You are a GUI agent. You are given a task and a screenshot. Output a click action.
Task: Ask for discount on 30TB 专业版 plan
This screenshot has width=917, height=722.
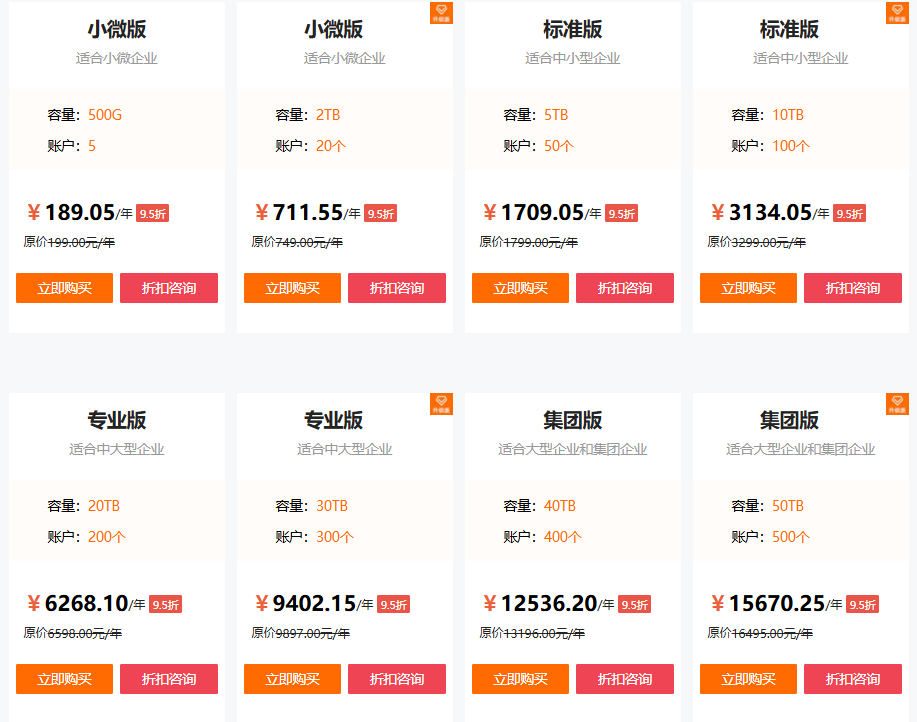point(397,679)
